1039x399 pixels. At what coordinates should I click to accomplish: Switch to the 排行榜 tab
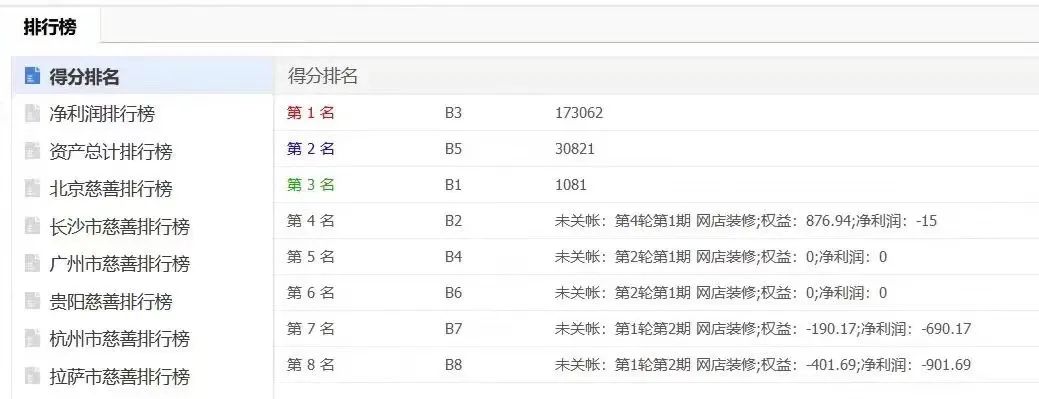pyautogui.click(x=50, y=27)
